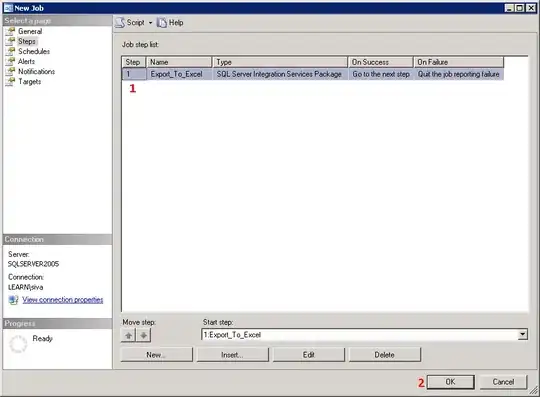Click the Ready status text
Screen dimensions: 540x397
click(x=42, y=338)
